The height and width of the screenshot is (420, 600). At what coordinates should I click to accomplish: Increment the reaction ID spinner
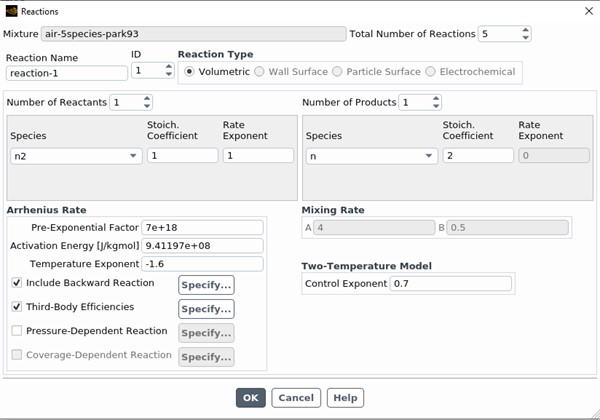(167, 67)
